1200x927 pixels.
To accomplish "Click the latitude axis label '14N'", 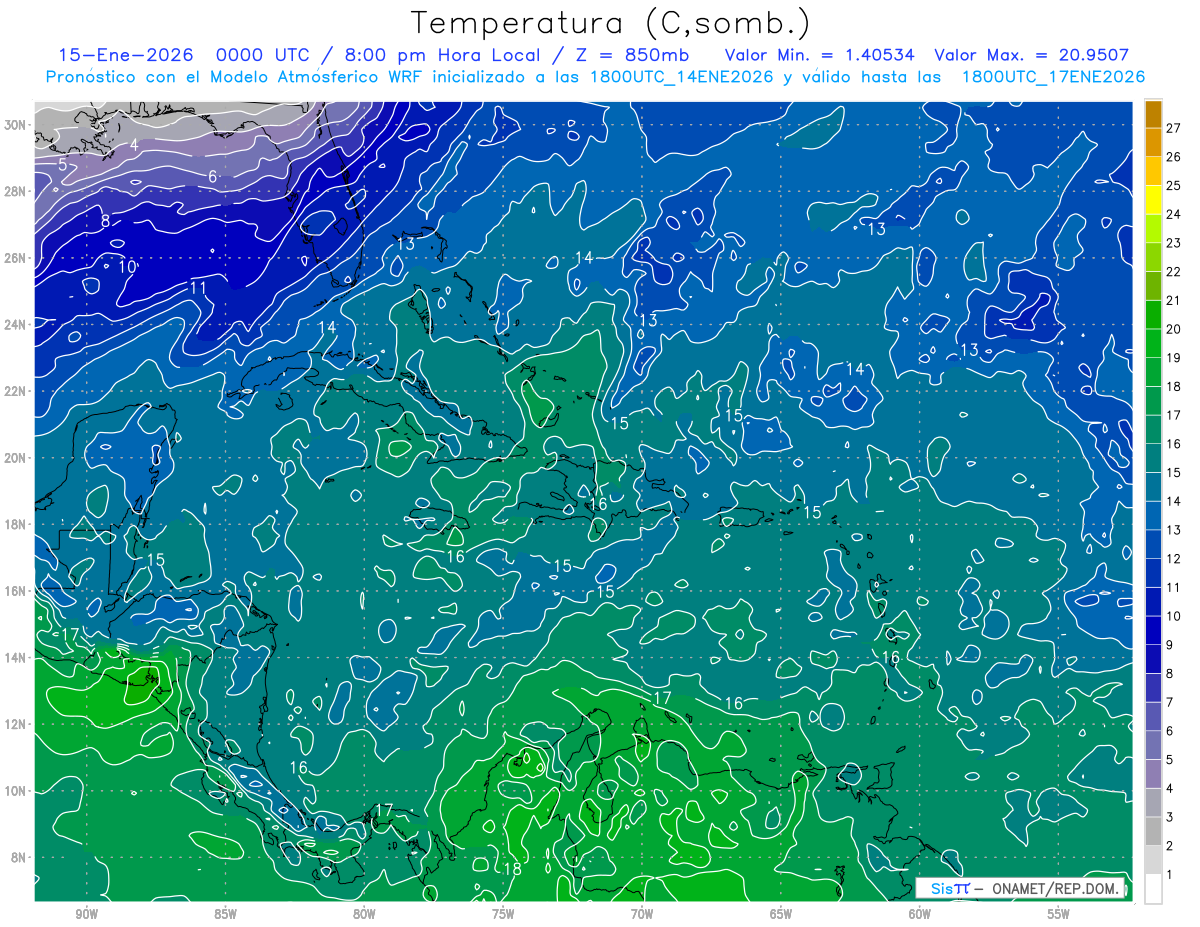I will click(x=16, y=657).
